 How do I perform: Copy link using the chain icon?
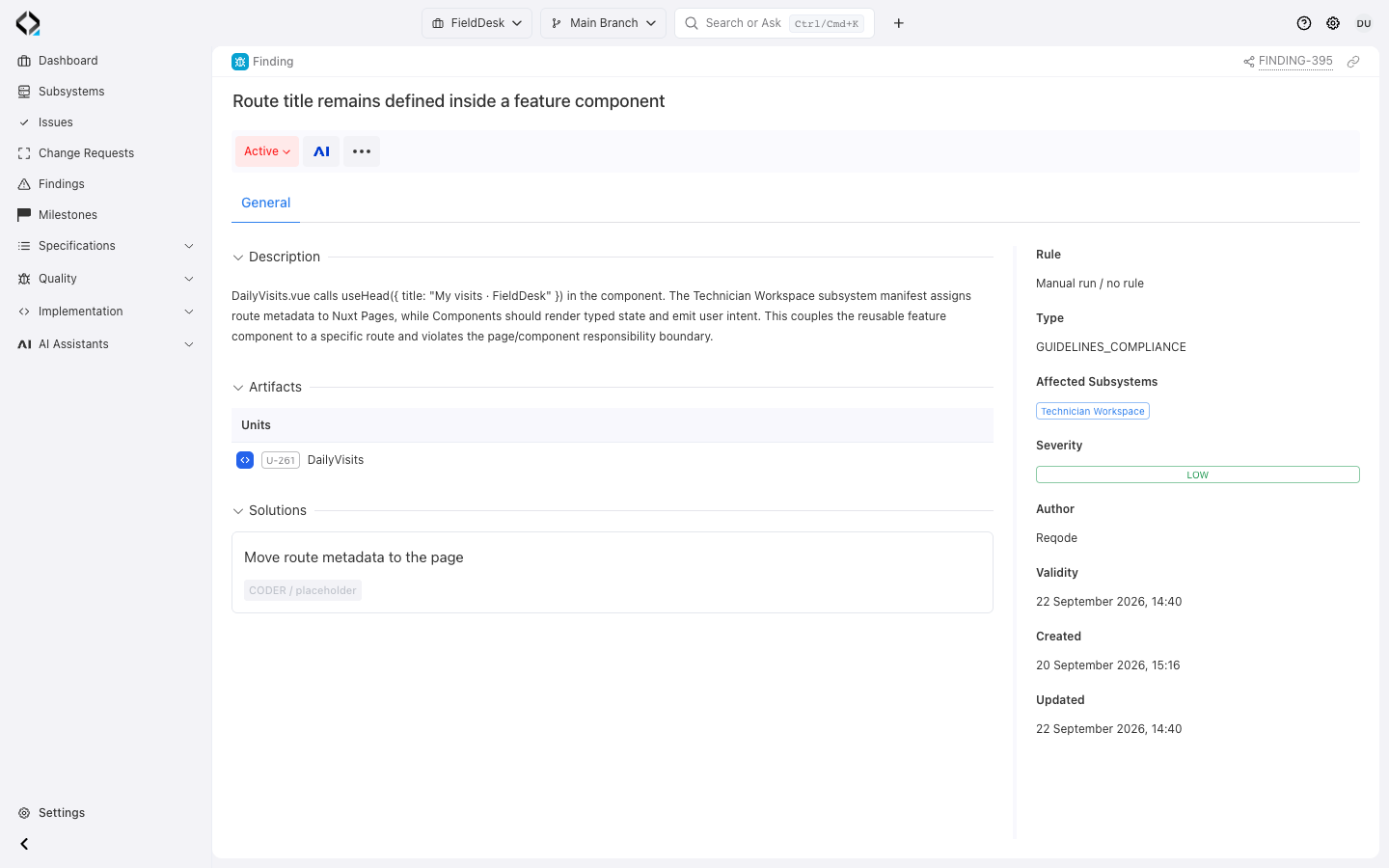coord(1353,62)
